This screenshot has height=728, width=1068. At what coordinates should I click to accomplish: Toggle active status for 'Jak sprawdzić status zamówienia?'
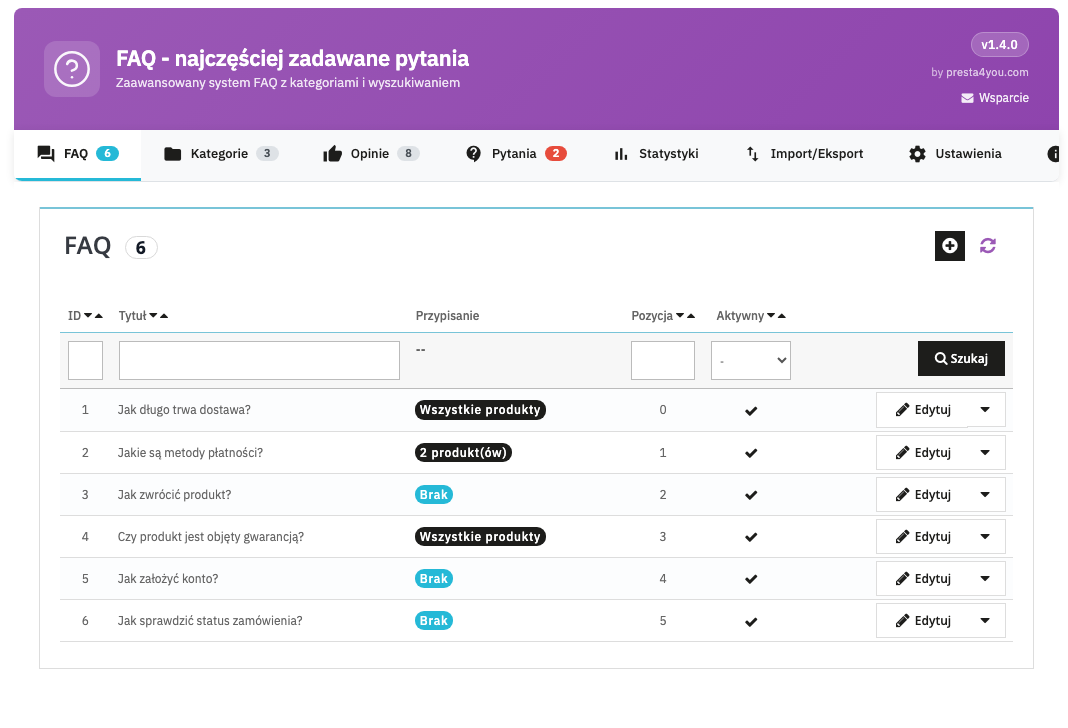(751, 622)
